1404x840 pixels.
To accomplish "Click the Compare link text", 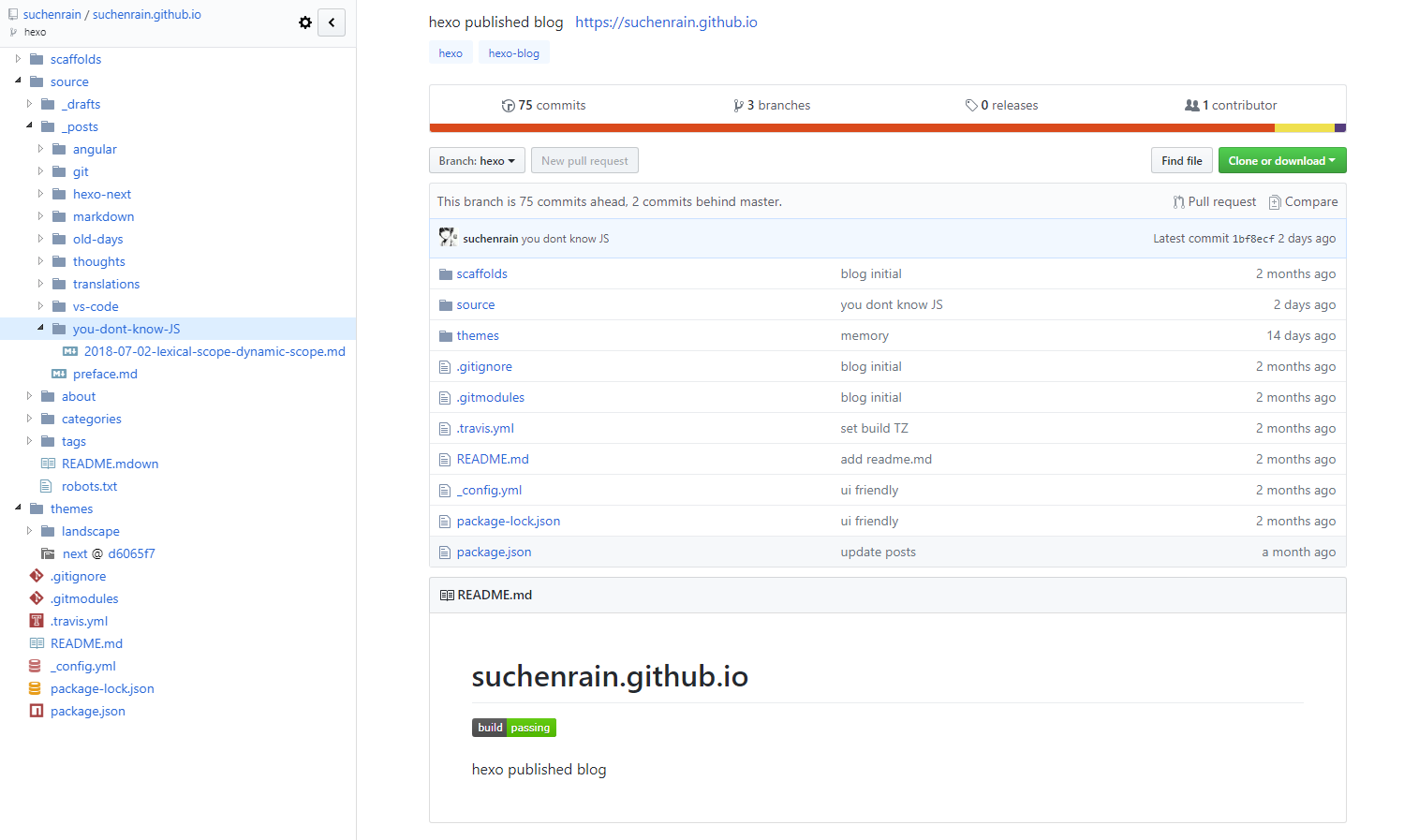I will [1311, 202].
